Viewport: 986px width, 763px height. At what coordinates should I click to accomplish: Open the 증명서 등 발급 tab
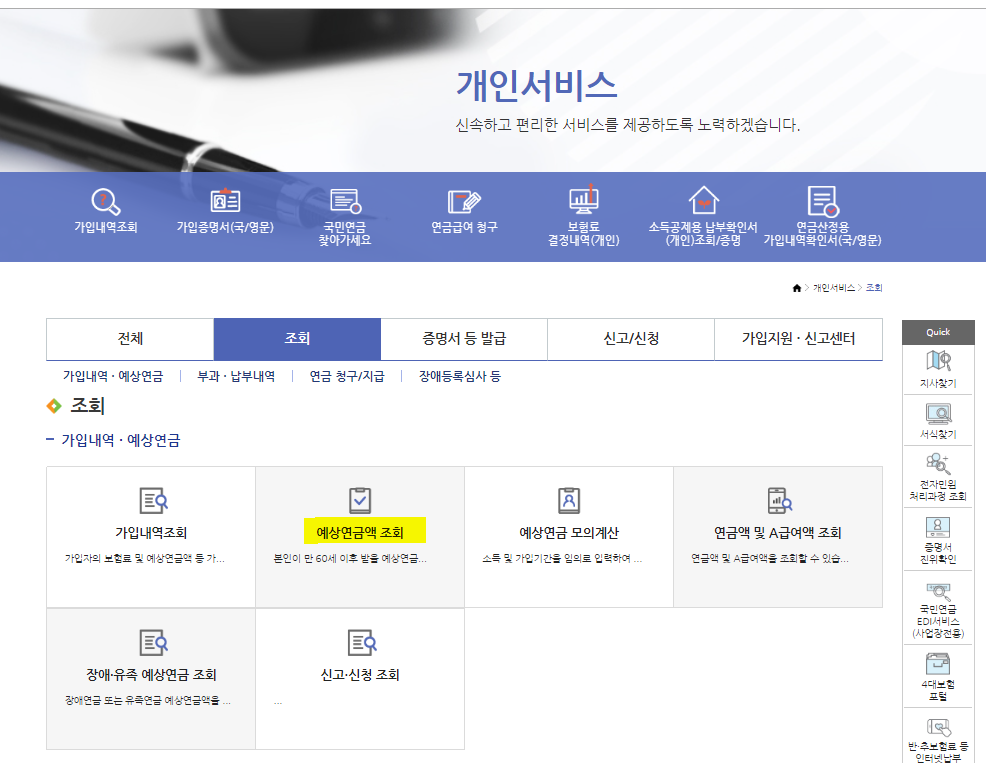tap(464, 339)
